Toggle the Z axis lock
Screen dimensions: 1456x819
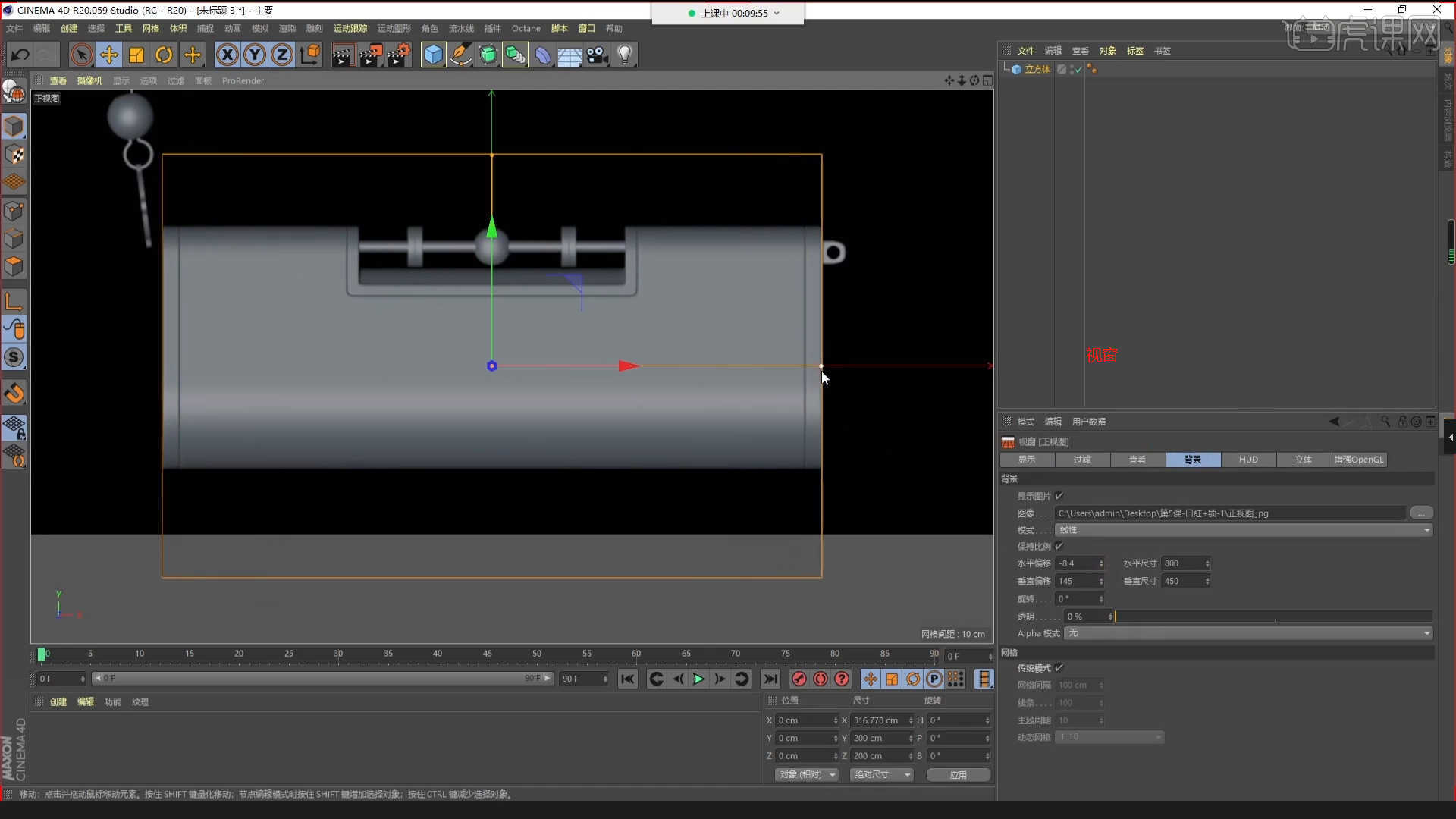click(282, 55)
